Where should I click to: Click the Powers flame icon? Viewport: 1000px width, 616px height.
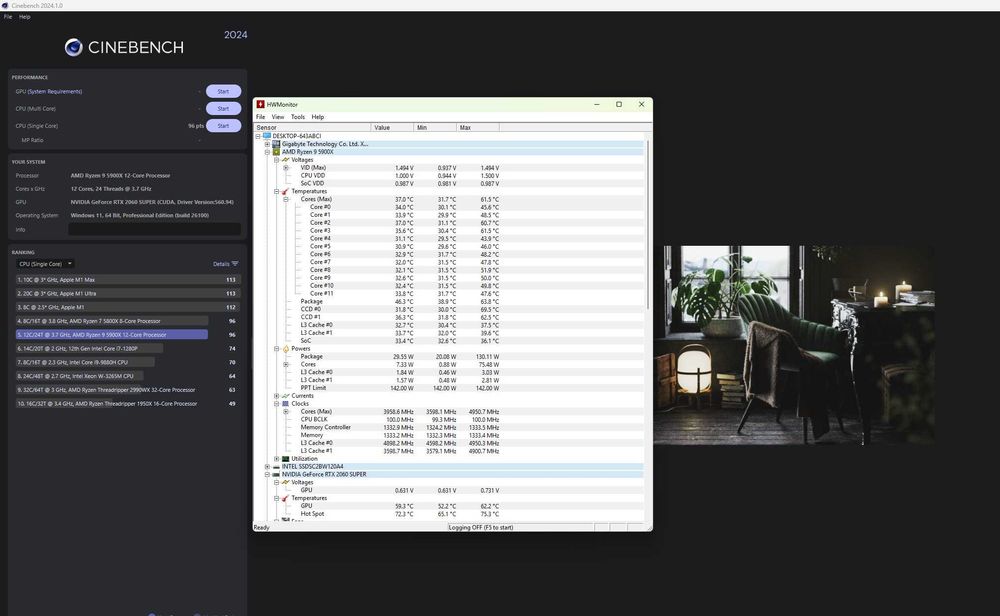coord(285,349)
